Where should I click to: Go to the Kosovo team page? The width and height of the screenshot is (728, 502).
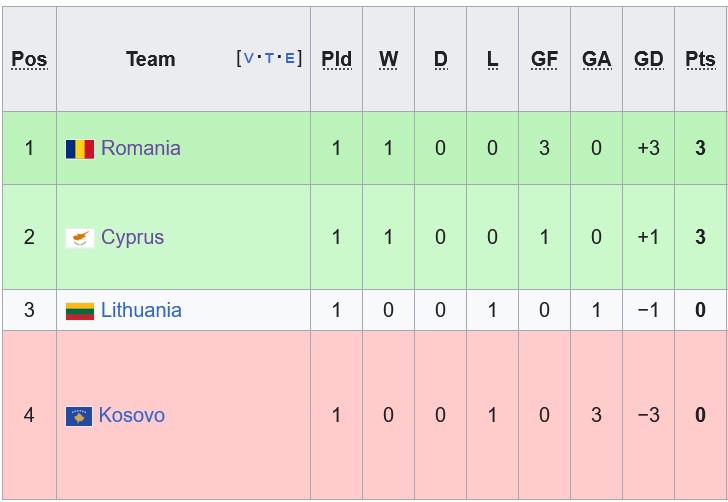131,415
